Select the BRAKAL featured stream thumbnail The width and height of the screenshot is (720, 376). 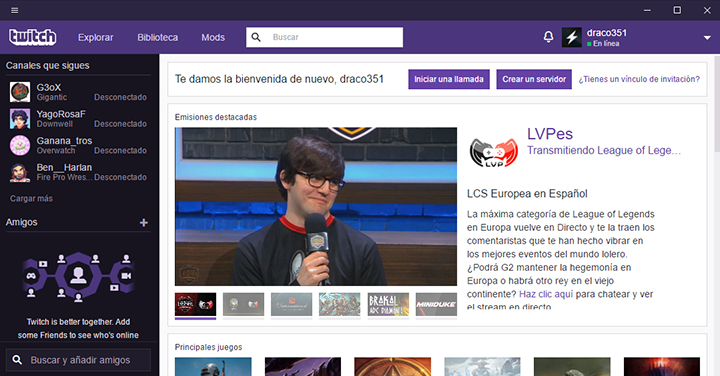click(x=388, y=304)
